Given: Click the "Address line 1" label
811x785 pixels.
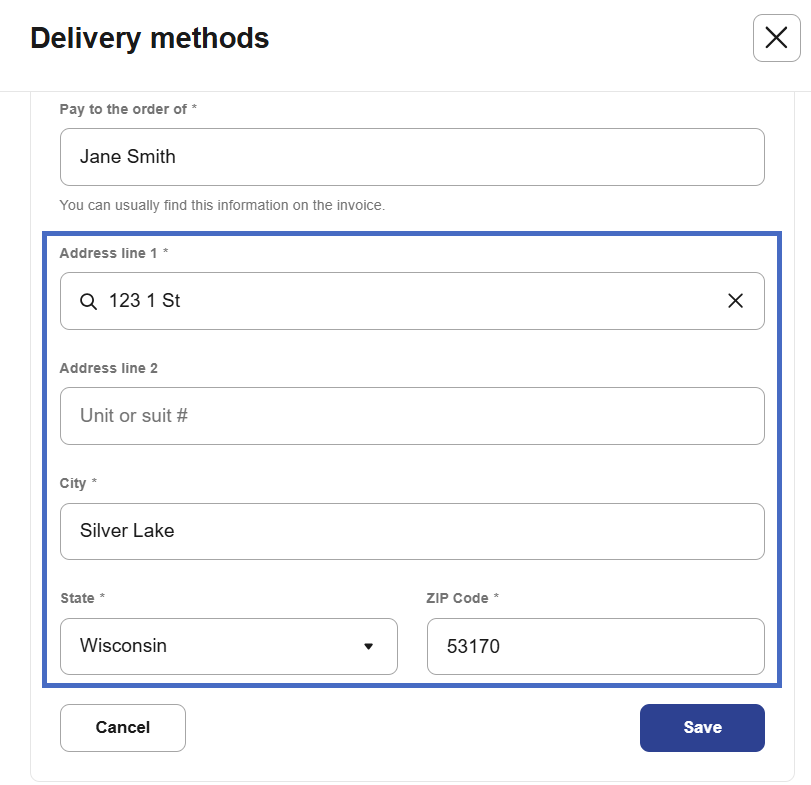Looking at the screenshot, I should tap(108, 254).
